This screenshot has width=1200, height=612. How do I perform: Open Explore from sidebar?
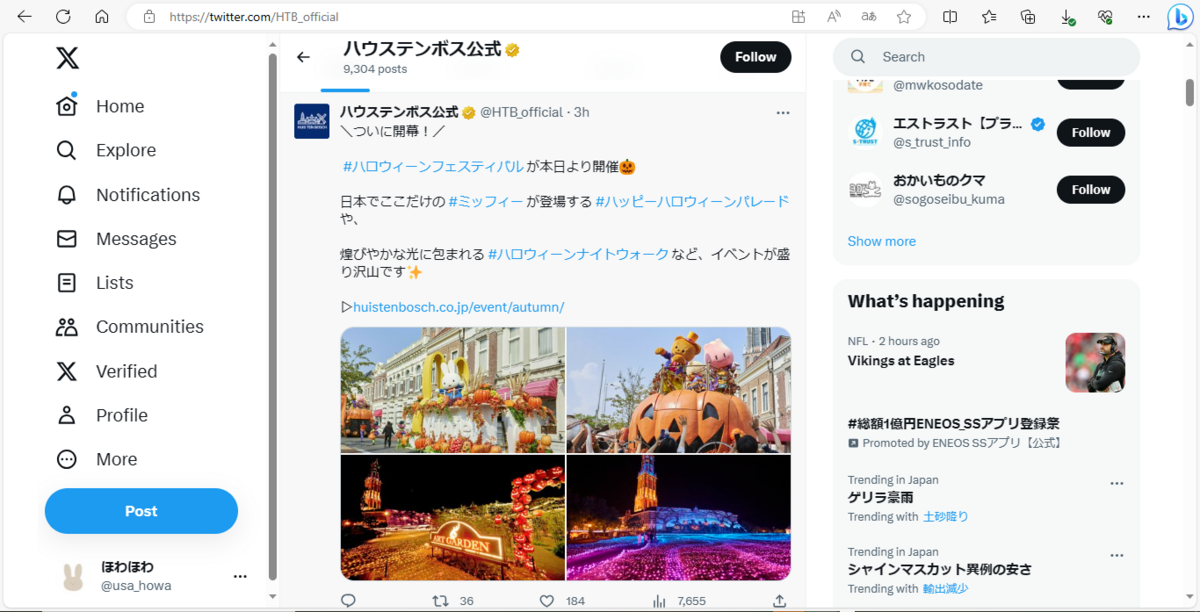[106, 150]
